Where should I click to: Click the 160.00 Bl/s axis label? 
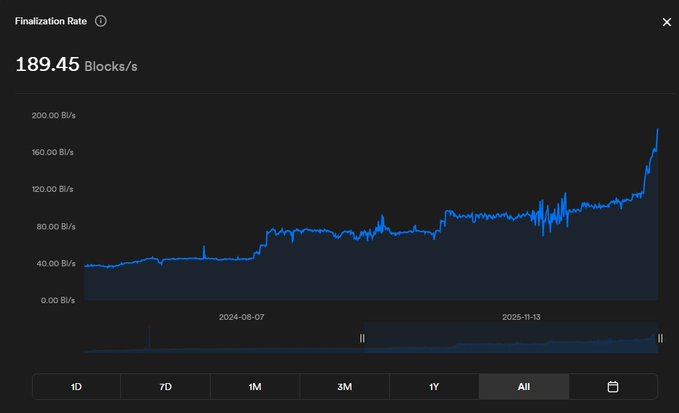pos(52,152)
